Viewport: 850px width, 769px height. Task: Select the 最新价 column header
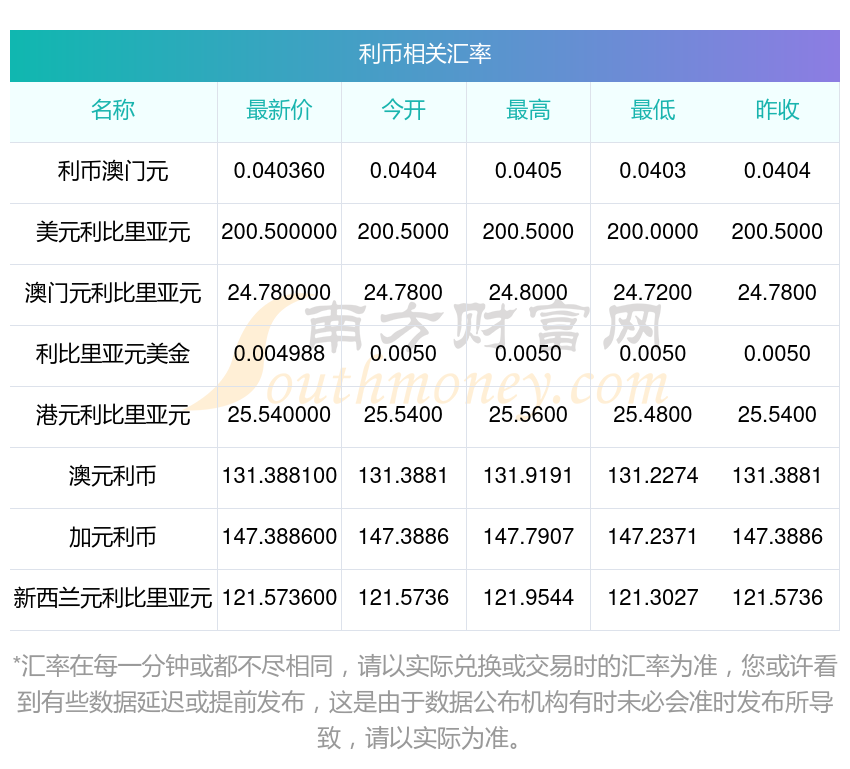coord(279,110)
